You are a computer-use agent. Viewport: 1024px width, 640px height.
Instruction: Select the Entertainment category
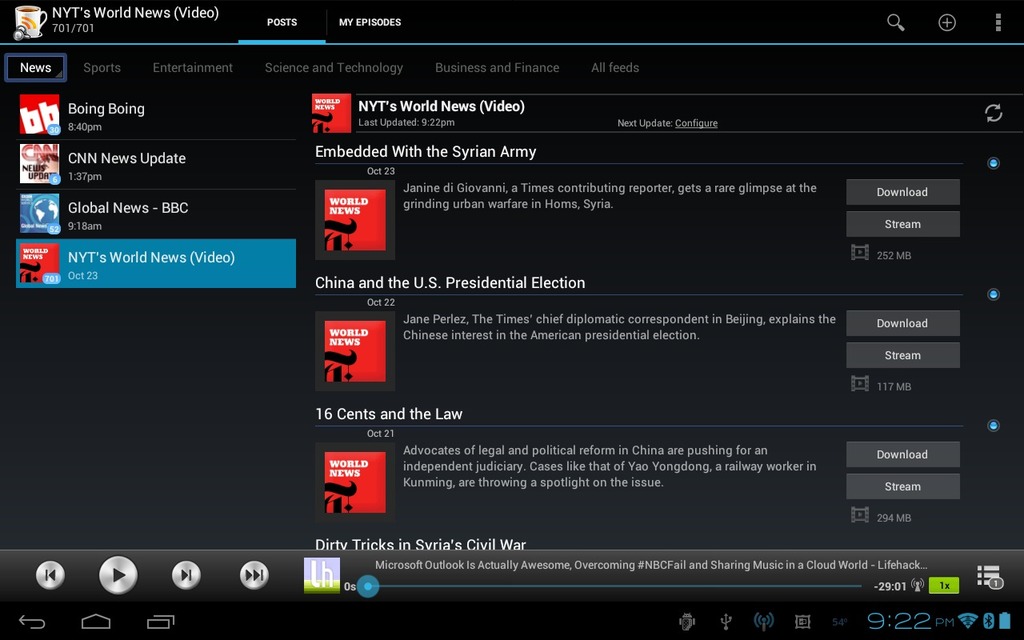pos(193,68)
